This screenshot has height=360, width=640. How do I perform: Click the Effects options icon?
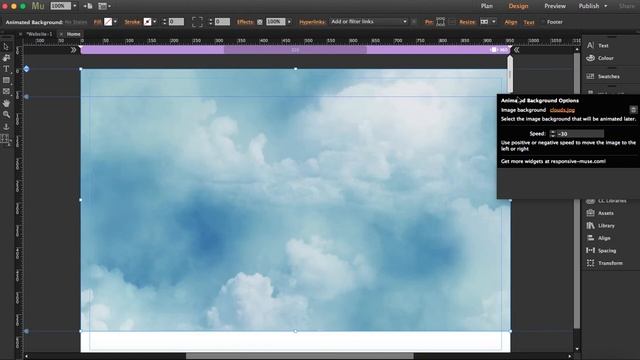[x=260, y=22]
